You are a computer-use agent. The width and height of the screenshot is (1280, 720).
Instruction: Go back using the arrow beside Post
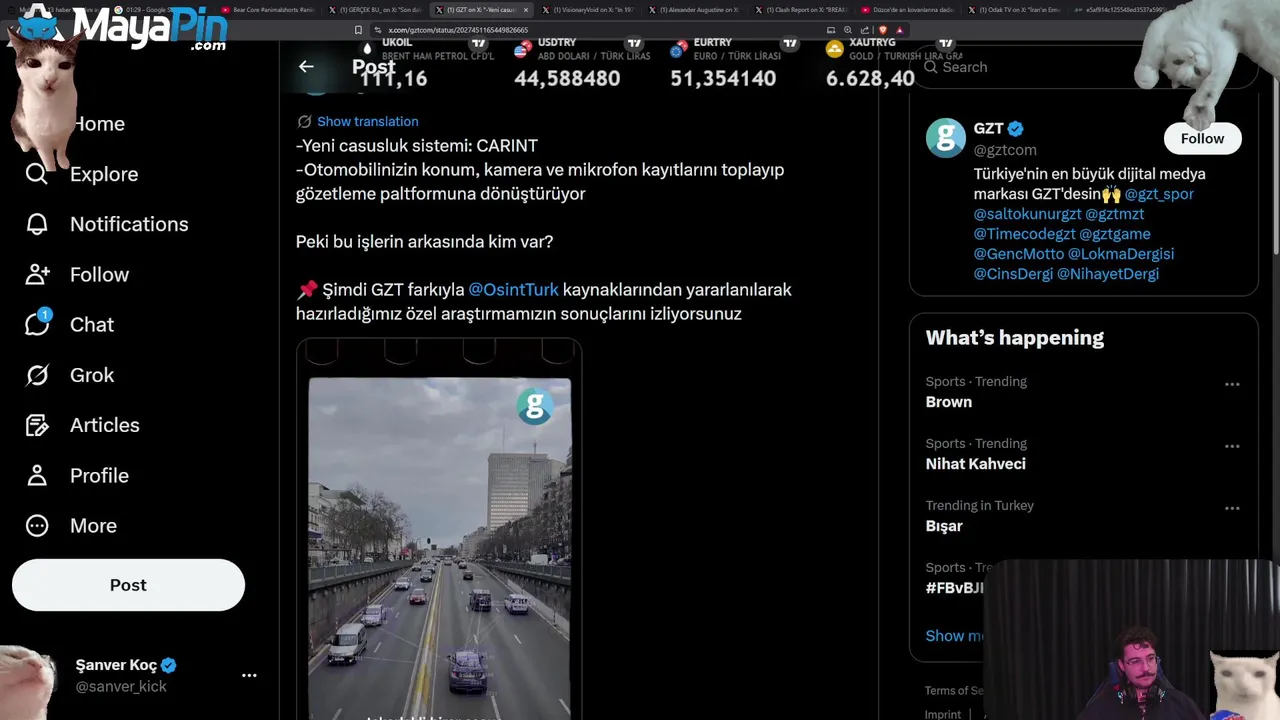coord(306,67)
